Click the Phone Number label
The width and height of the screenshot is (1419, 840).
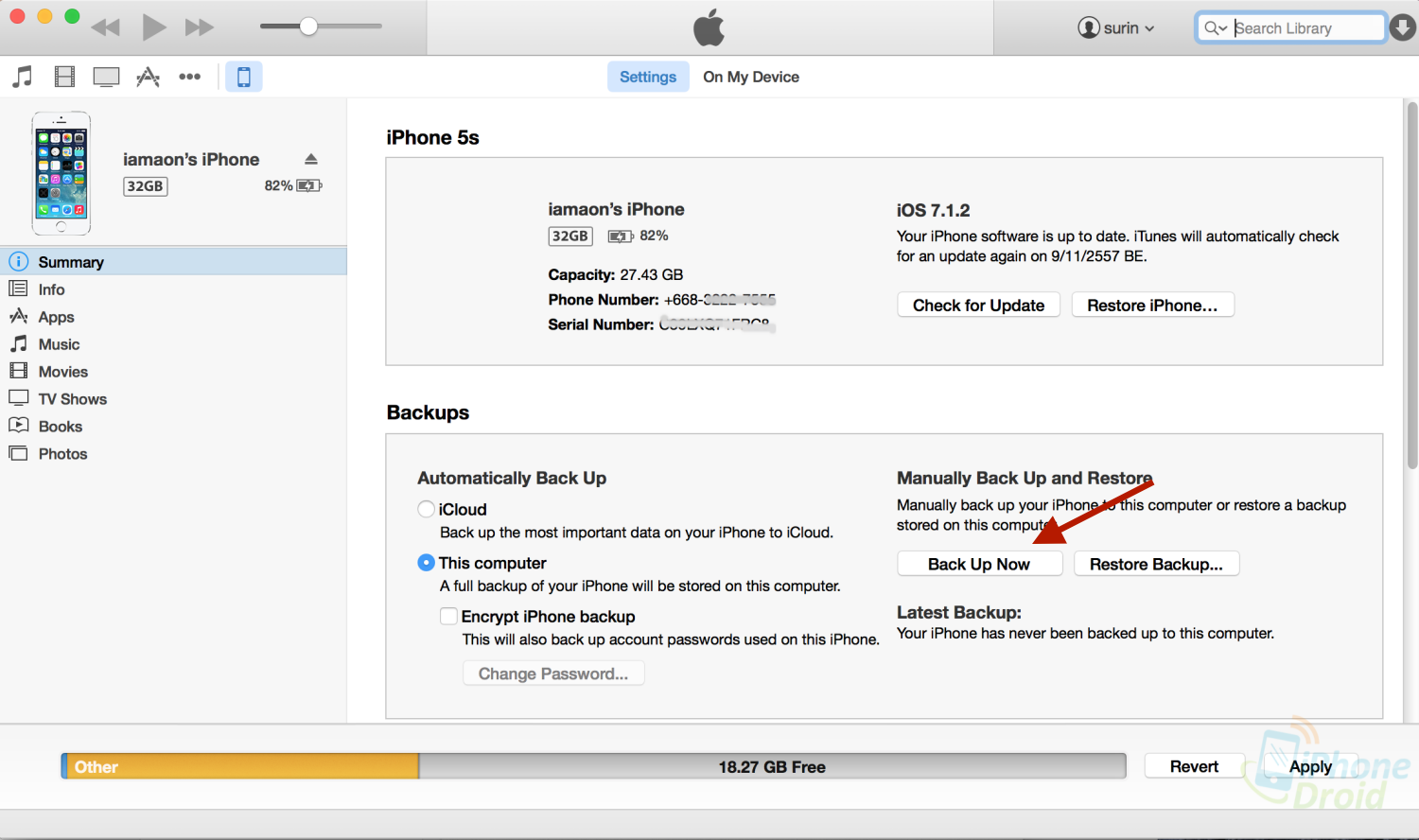tap(604, 299)
